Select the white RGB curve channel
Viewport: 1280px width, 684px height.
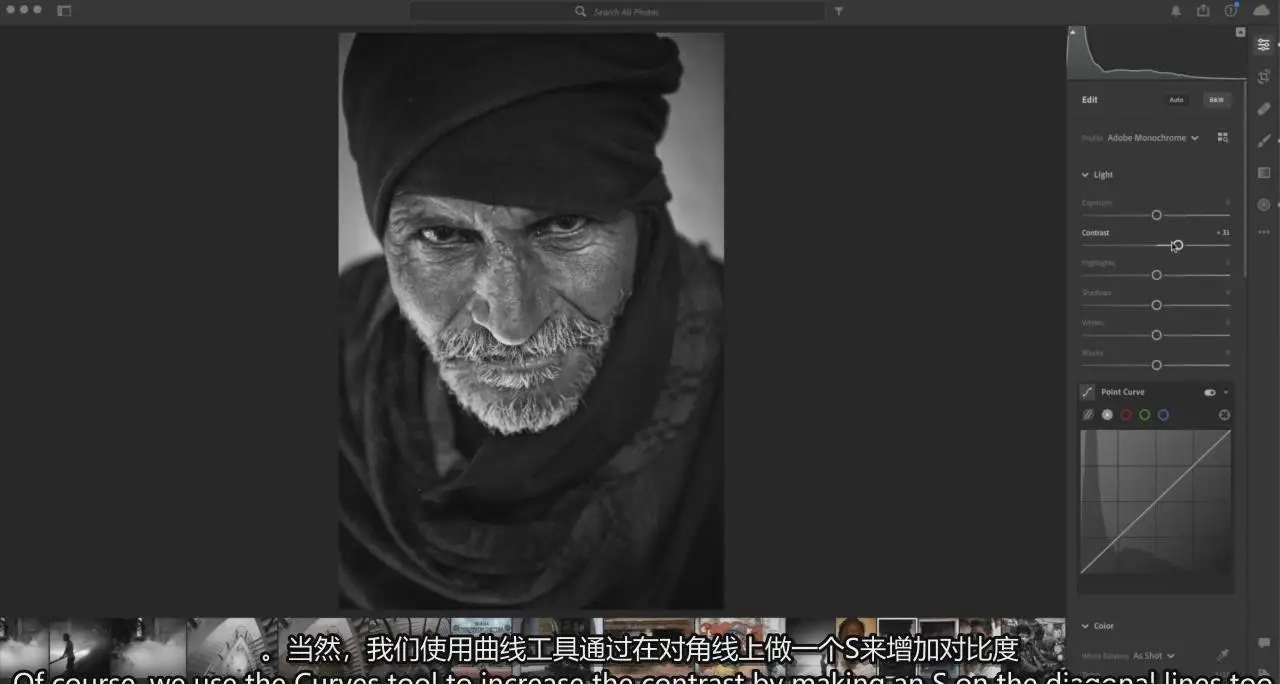[1107, 415]
